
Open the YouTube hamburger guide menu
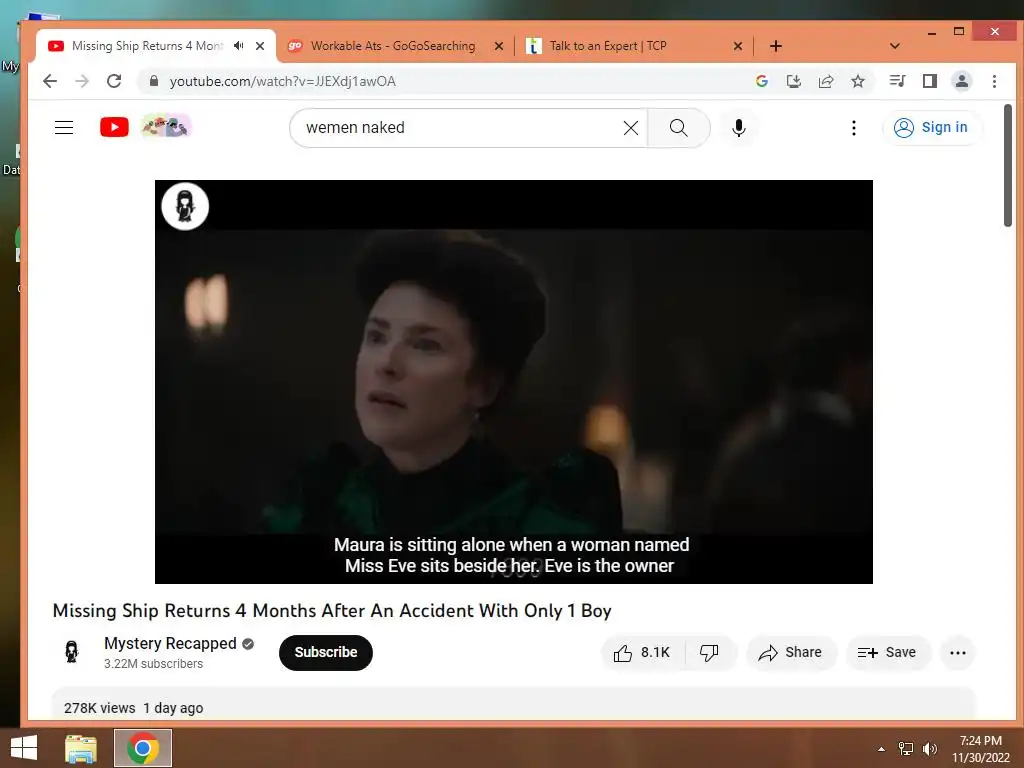(64, 127)
